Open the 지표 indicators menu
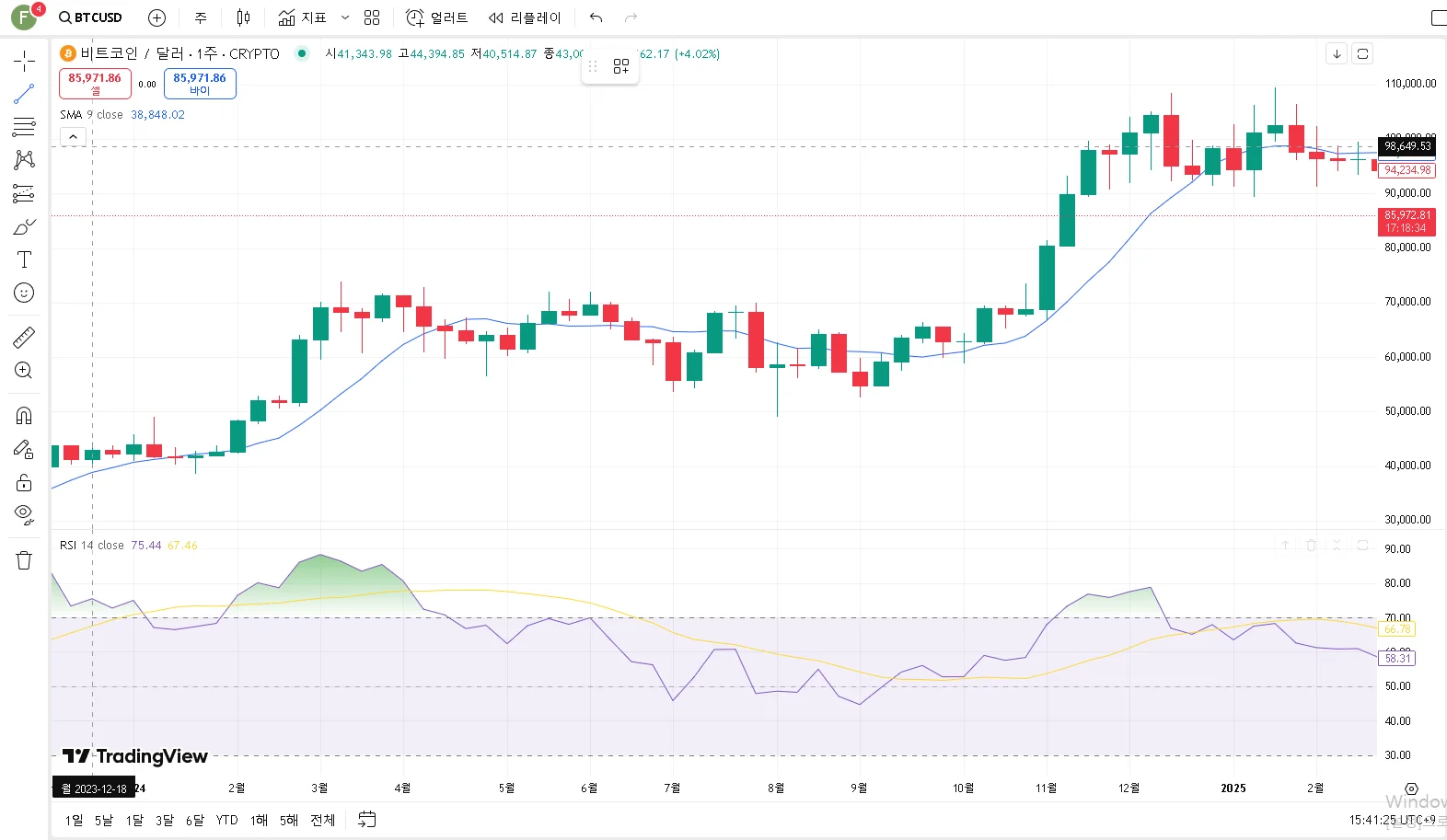Viewport: 1447px width, 840px height. click(303, 17)
